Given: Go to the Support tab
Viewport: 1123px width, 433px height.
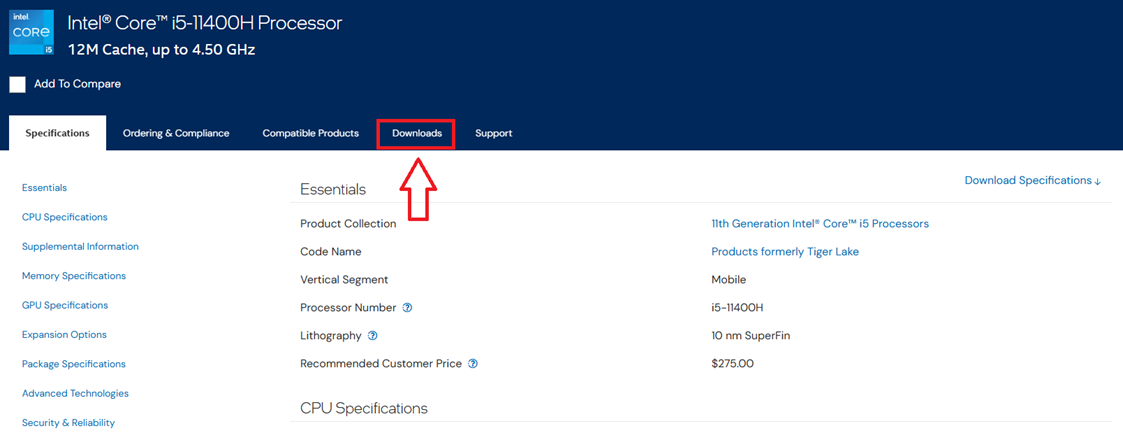Looking at the screenshot, I should (493, 133).
